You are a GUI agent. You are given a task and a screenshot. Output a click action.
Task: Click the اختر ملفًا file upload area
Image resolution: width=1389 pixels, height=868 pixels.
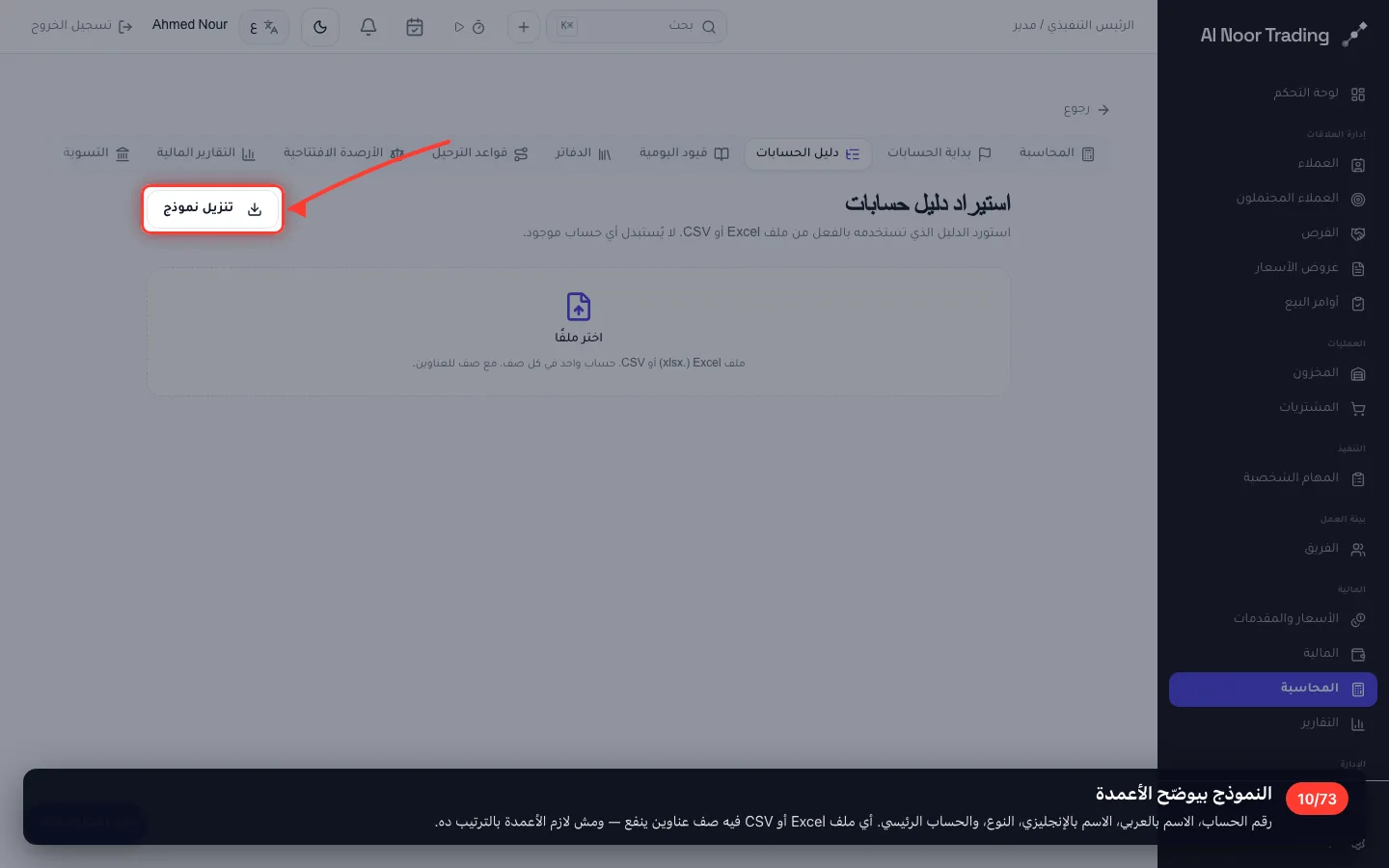tap(579, 332)
